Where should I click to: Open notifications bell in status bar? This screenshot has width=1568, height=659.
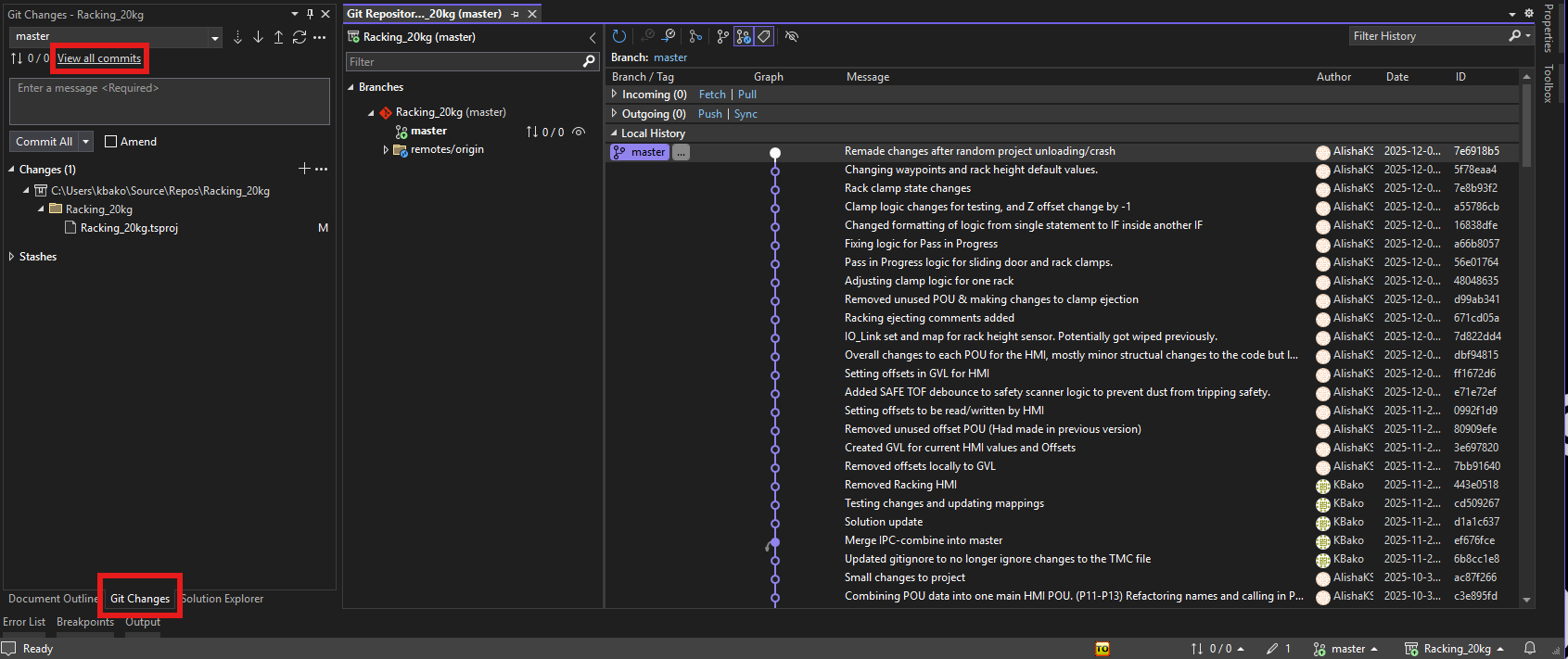pos(1530,648)
